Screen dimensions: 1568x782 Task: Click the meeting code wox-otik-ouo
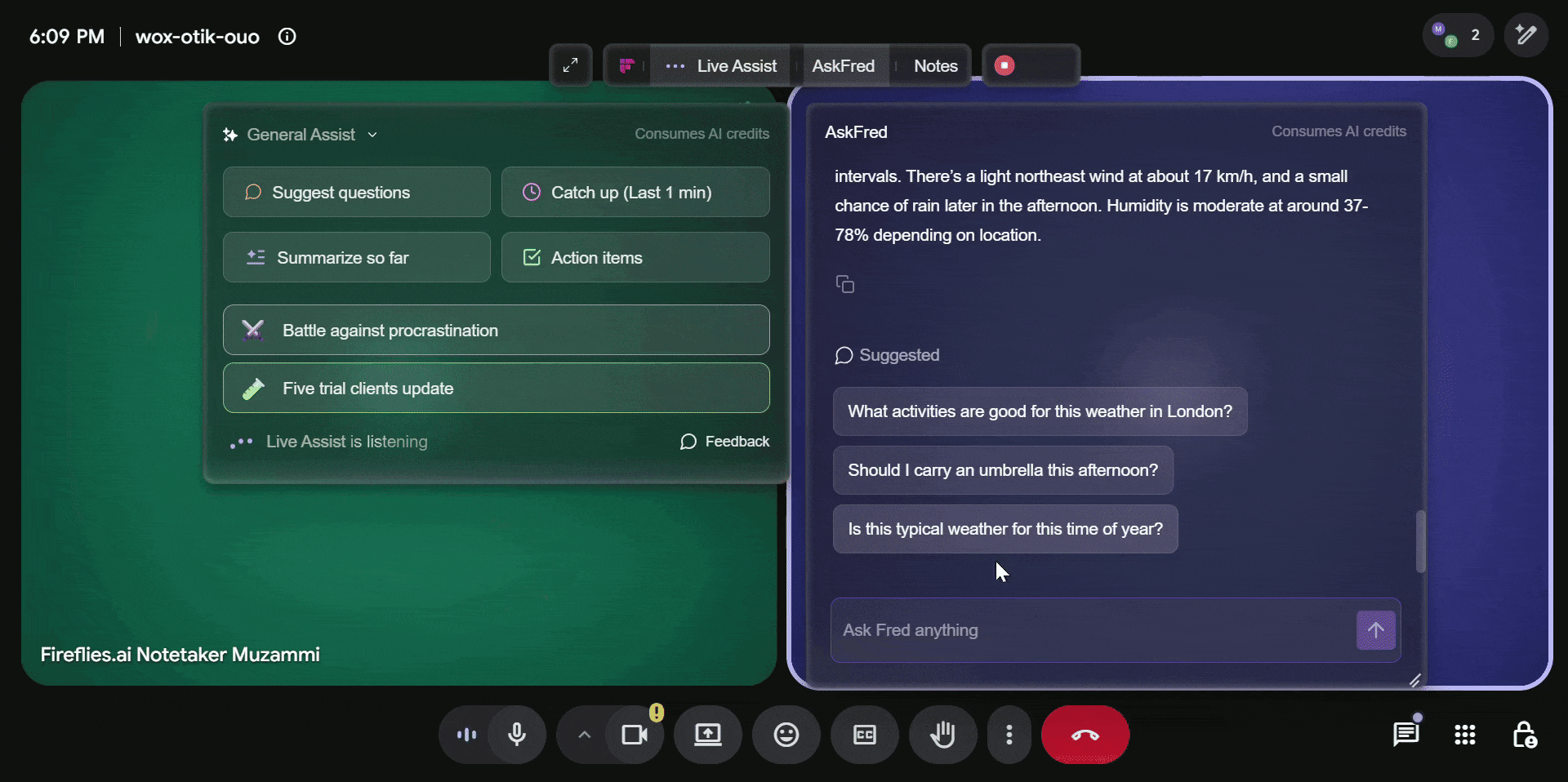[197, 37]
